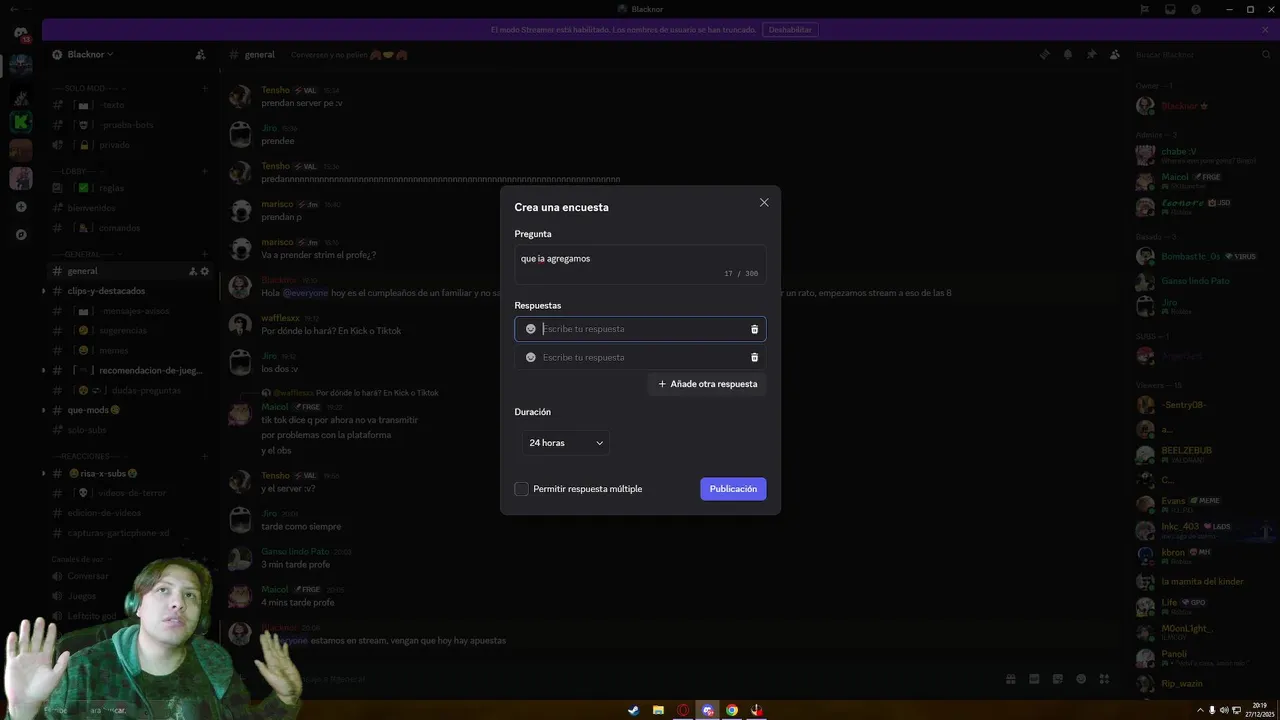Click the Publicación button
Image resolution: width=1280 pixels, height=720 pixels.
(733, 489)
